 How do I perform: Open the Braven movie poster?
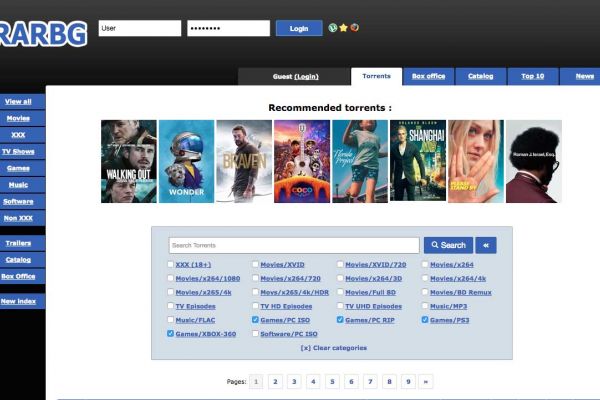click(x=244, y=161)
